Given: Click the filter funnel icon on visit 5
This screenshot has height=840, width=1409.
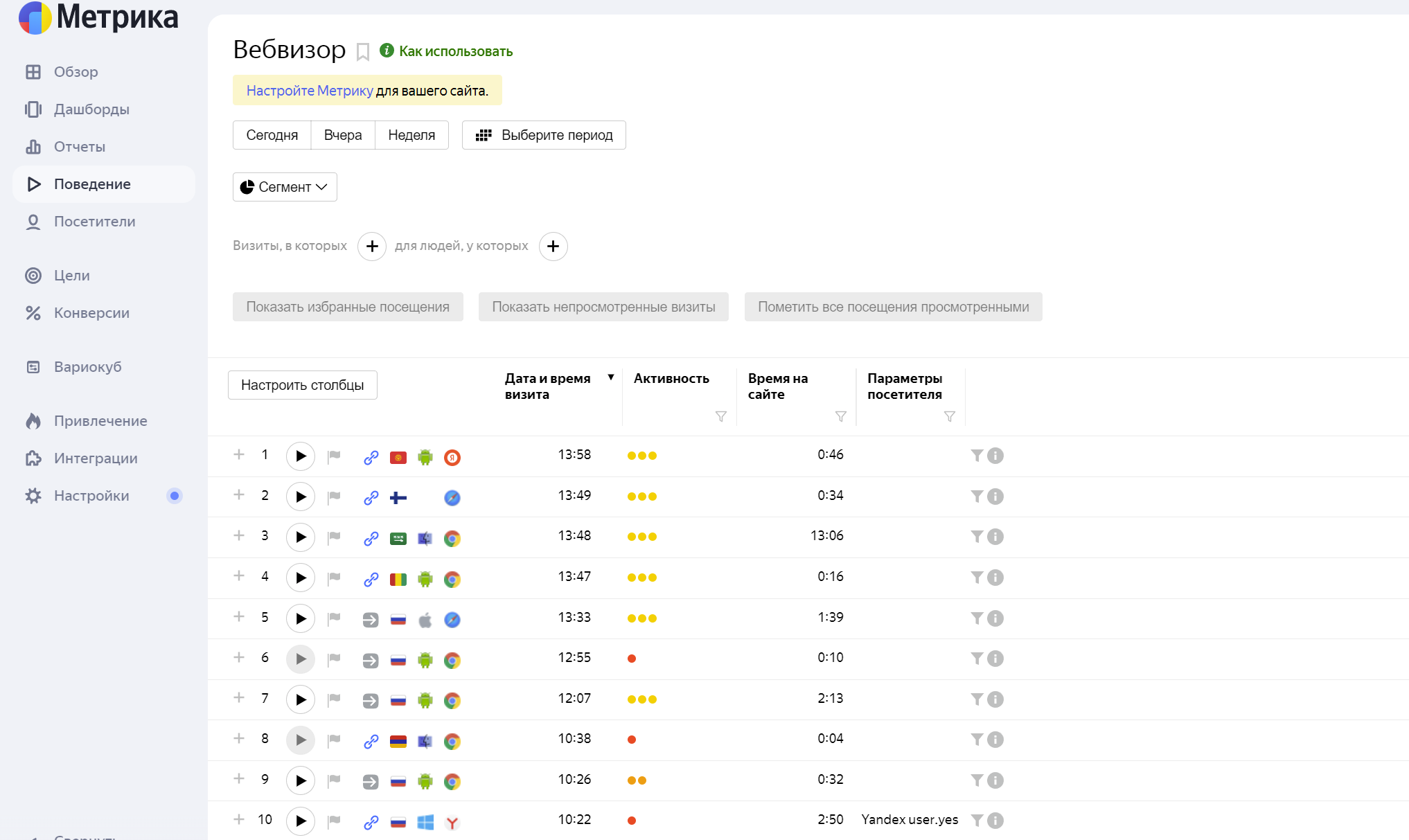Looking at the screenshot, I should 977,618.
